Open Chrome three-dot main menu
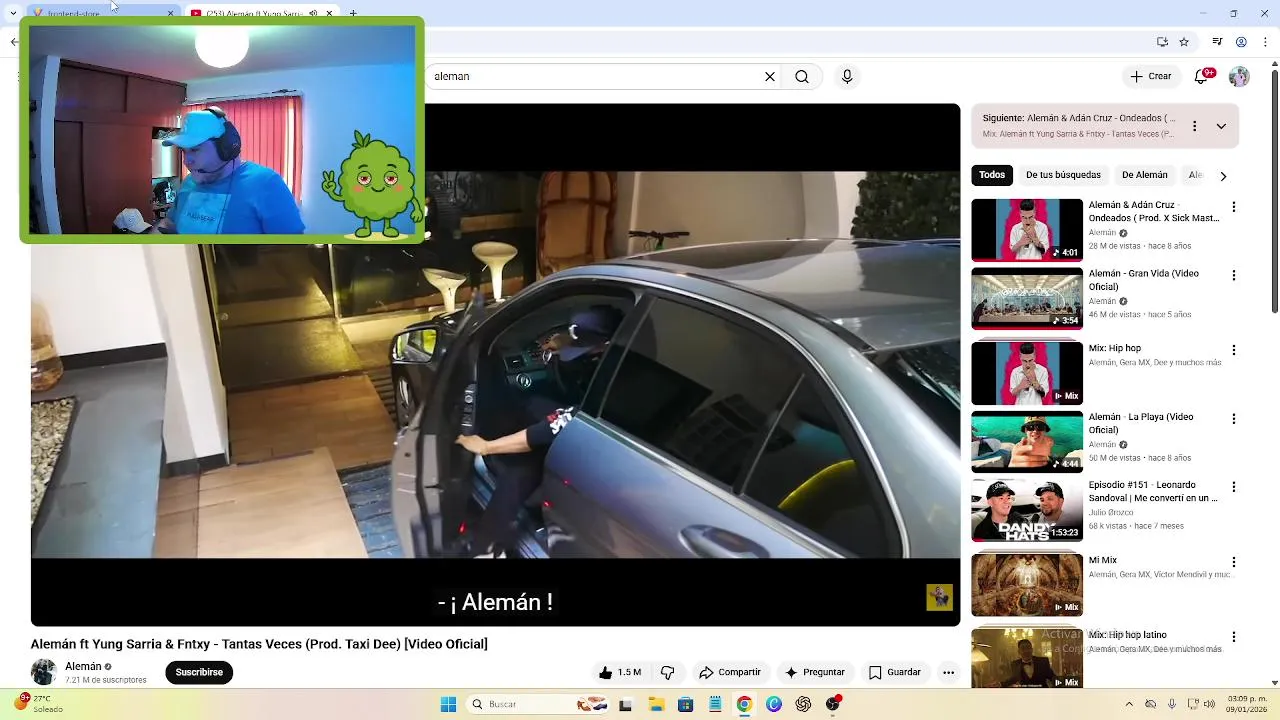 [1265, 42]
